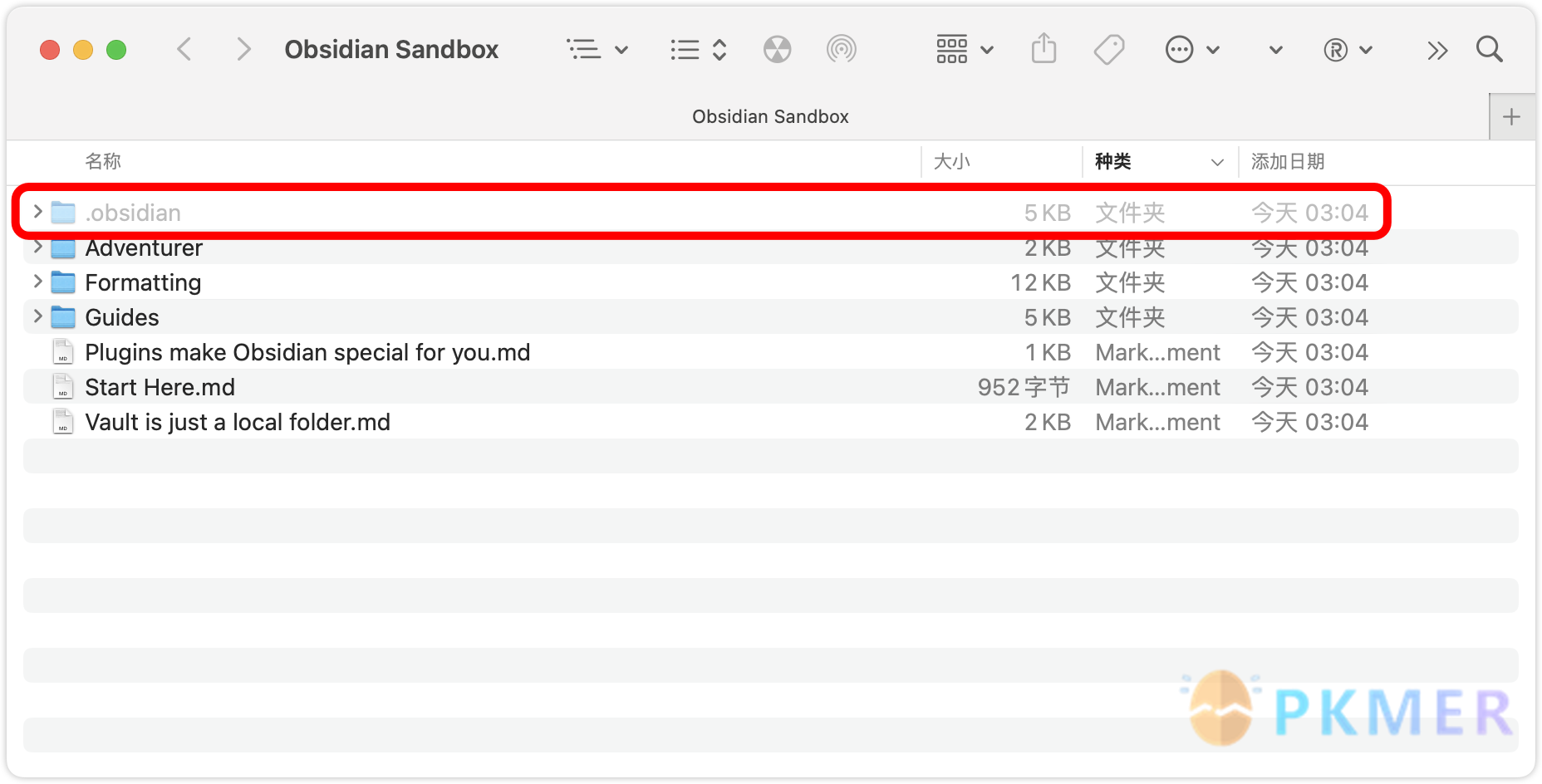Go back with the left arrow button
The height and width of the screenshot is (784, 1542).
click(x=184, y=50)
